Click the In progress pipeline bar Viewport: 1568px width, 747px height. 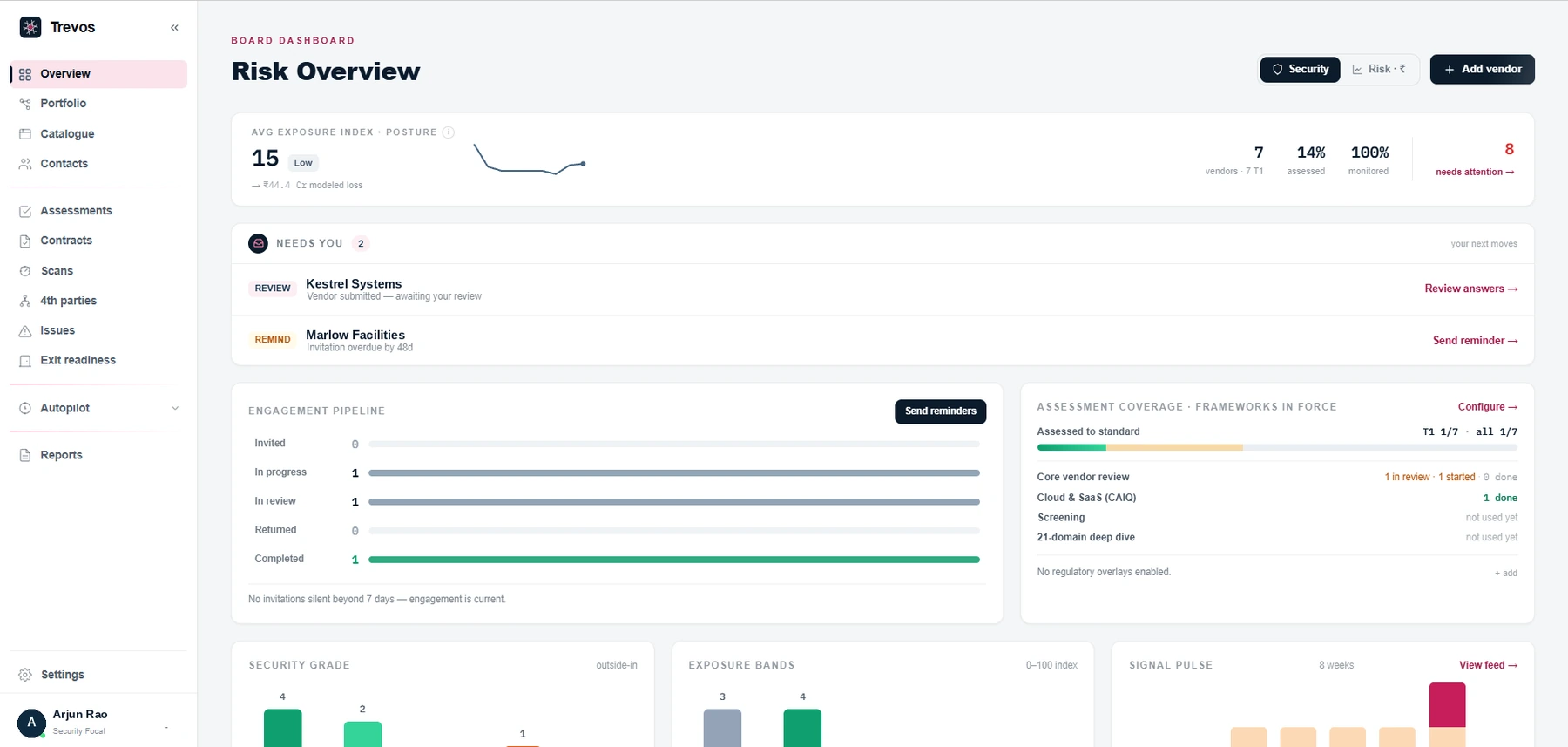674,473
